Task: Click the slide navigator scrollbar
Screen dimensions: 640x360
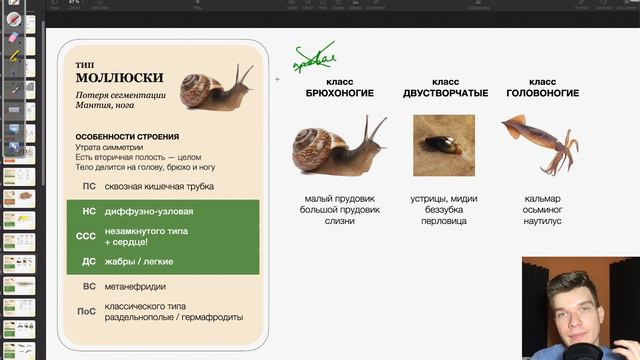Action: (43, 102)
